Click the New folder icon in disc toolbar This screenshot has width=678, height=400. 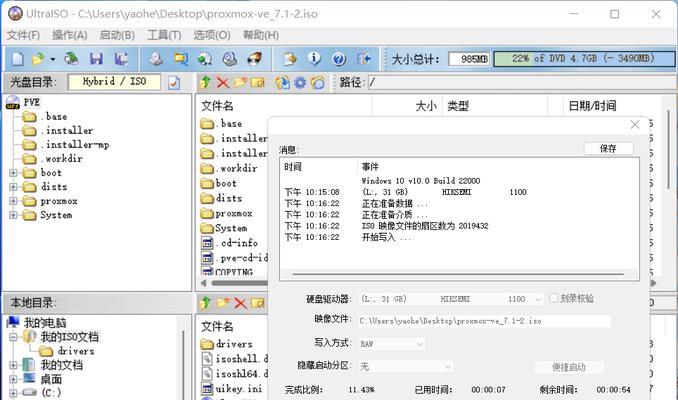pos(240,82)
